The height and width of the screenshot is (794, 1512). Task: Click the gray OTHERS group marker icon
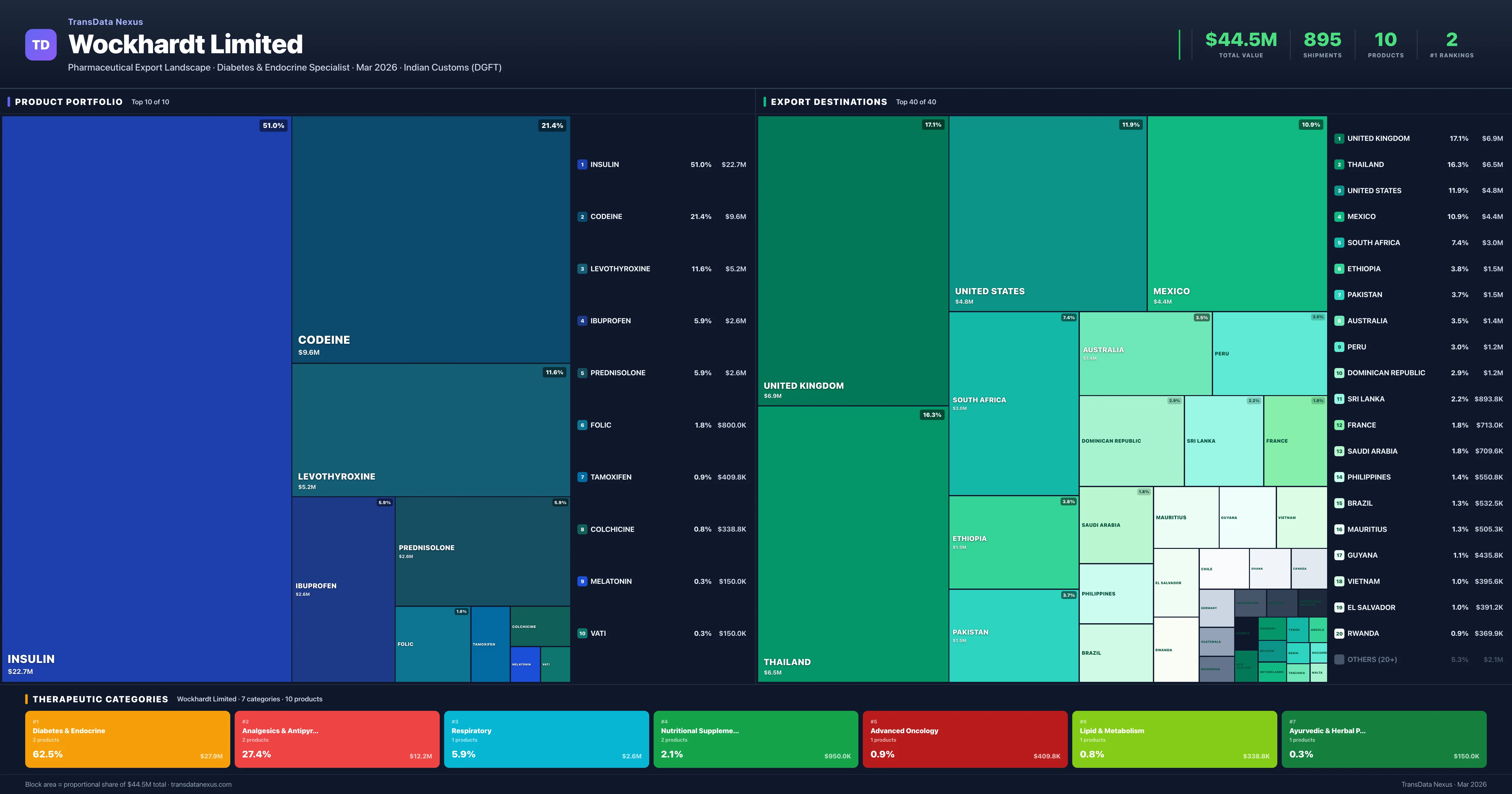1339,659
